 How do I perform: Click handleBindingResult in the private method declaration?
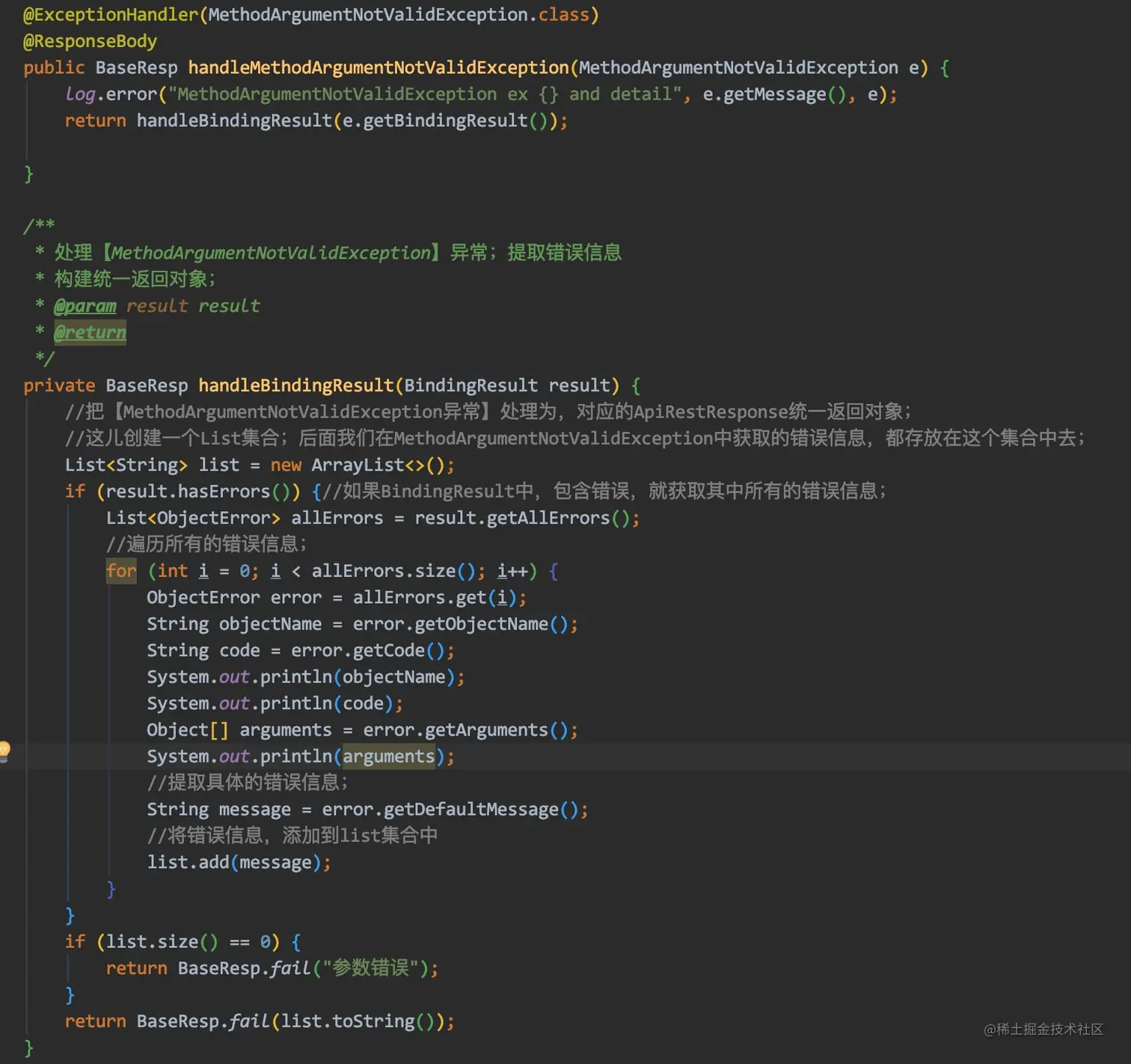pyautogui.click(x=296, y=385)
